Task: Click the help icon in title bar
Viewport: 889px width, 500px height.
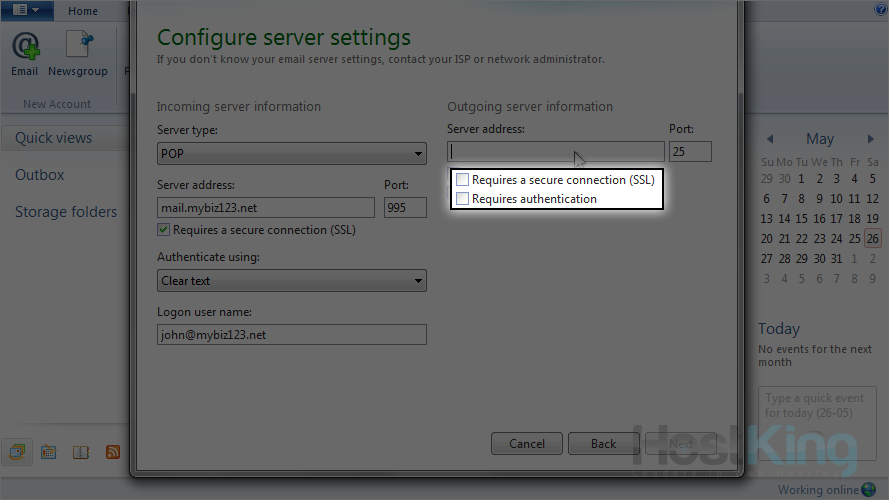Action: click(x=881, y=9)
